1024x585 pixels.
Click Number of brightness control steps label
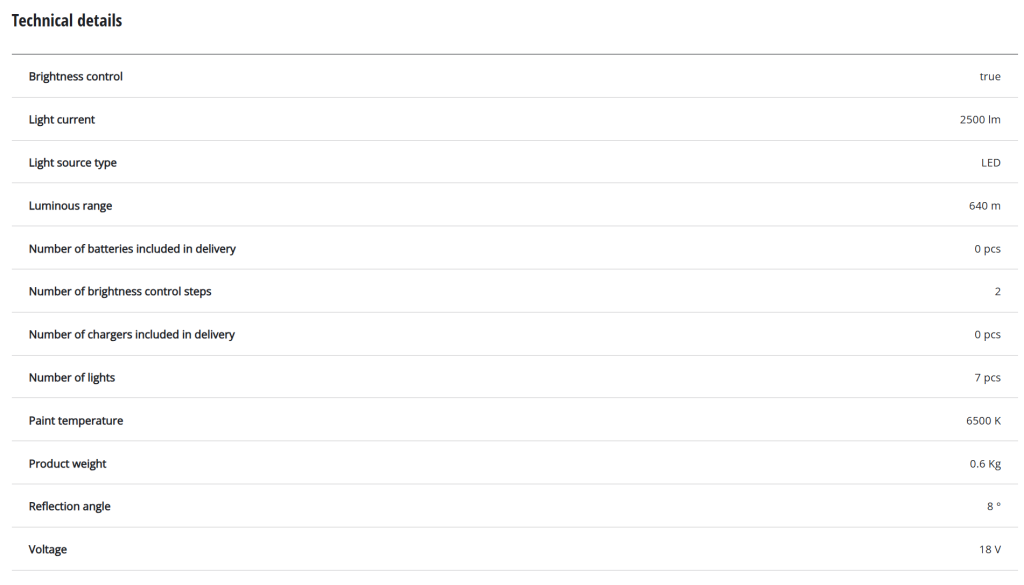click(120, 292)
